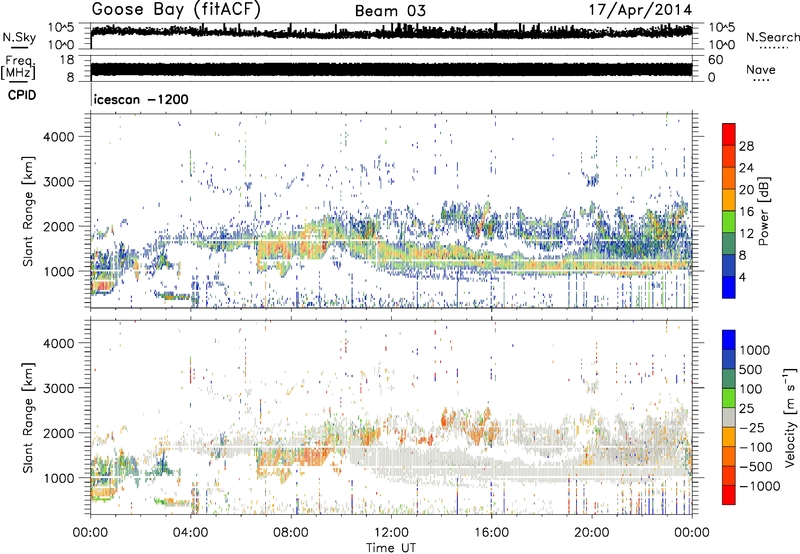The image size is (800, 554).
Task: Click the "Time UT" axis title
Action: click(x=391, y=548)
